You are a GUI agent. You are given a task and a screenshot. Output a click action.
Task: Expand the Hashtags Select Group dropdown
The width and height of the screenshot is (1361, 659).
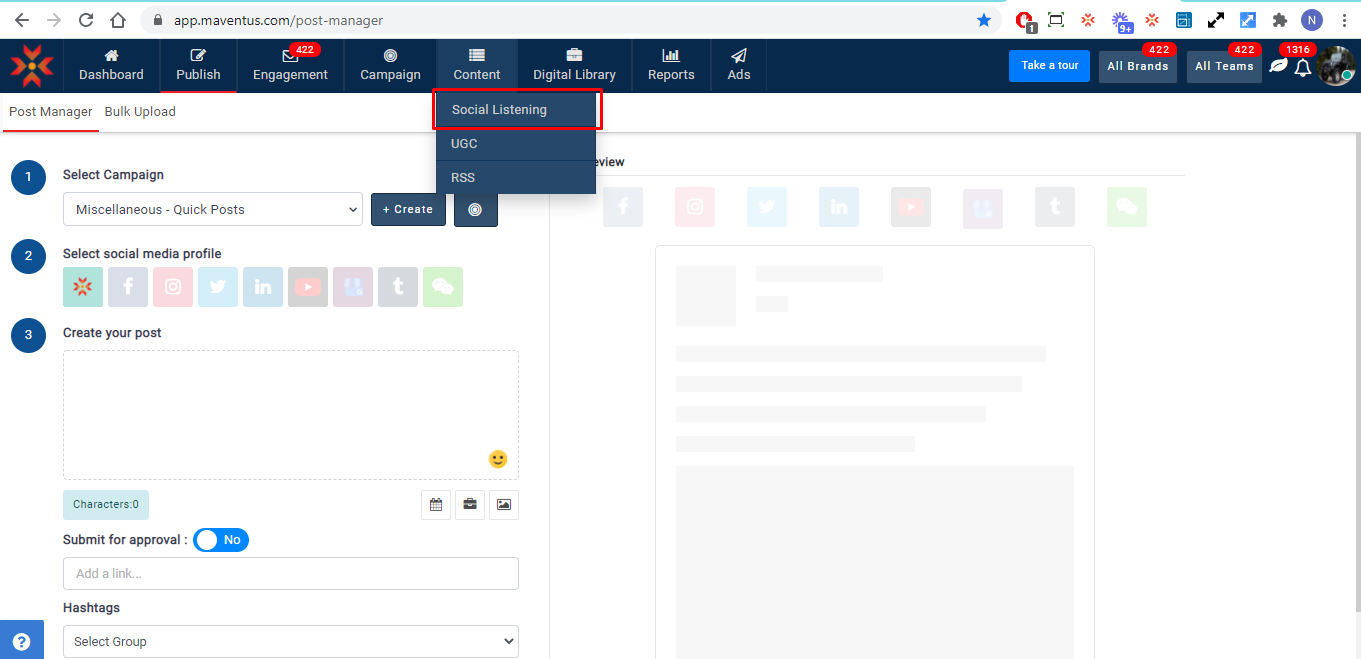290,642
